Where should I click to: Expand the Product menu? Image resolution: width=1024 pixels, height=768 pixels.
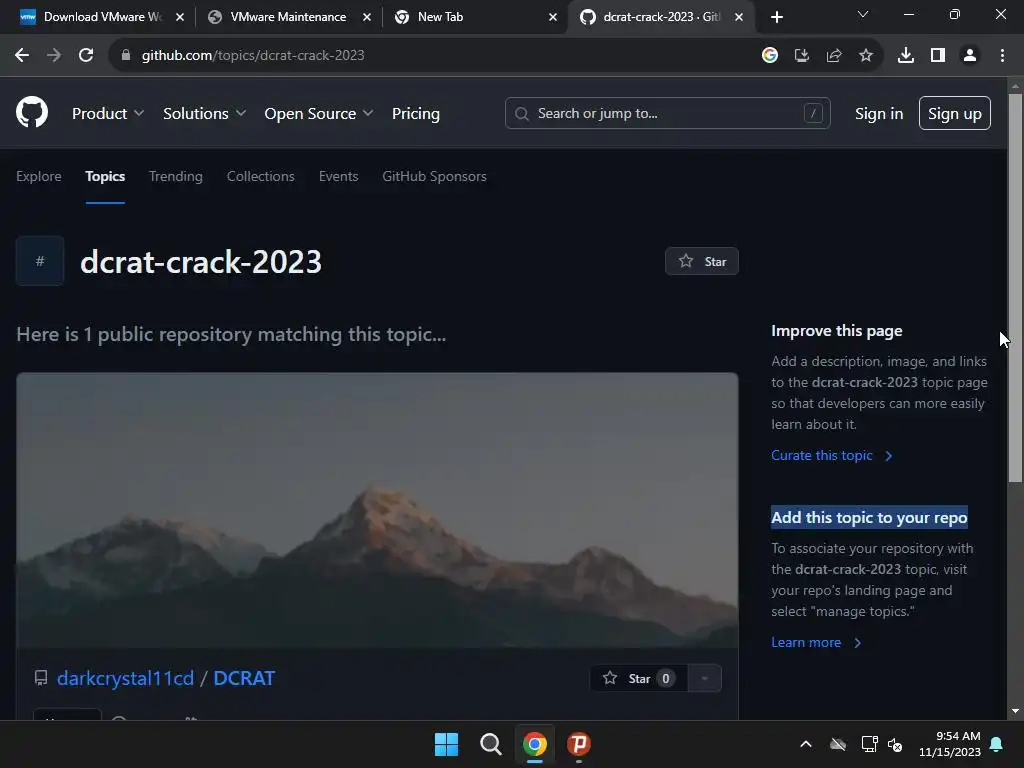[x=108, y=114]
